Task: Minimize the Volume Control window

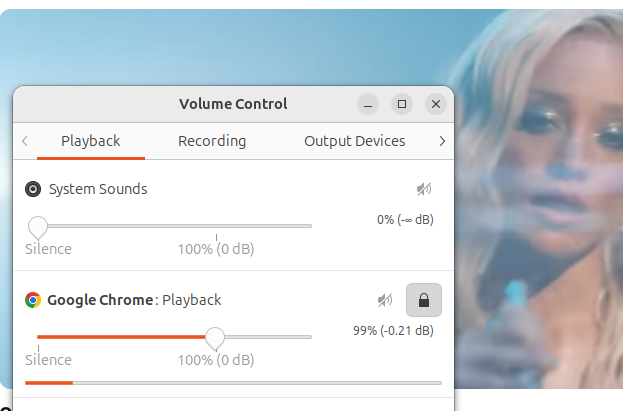Action: [369, 104]
